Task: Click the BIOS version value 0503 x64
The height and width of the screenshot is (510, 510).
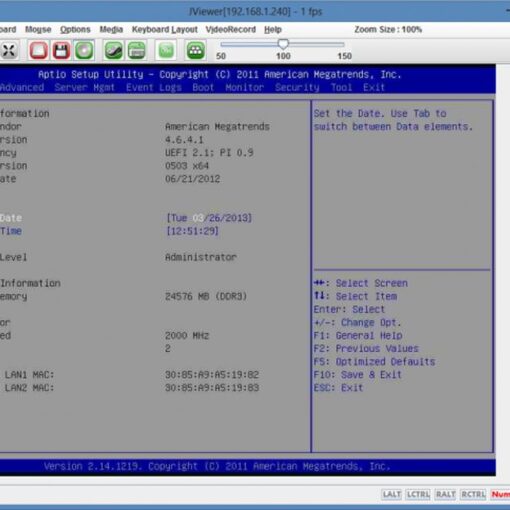Action: 187,166
